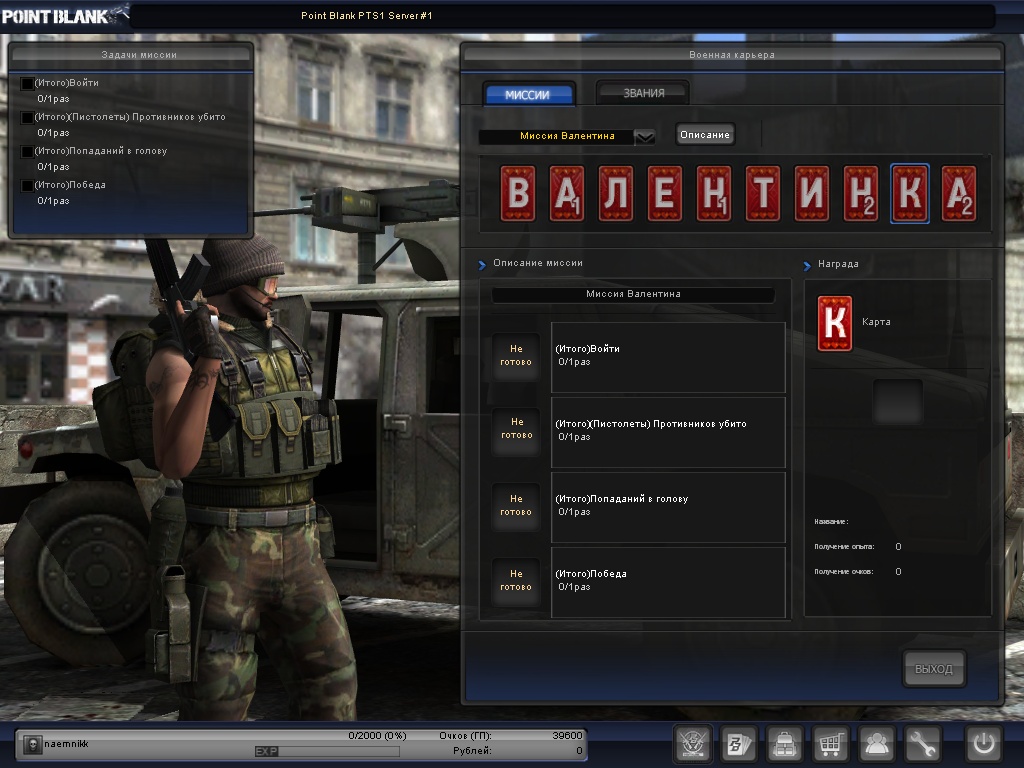
Task: Click the Задачи миссии panel title
Action: click(139, 55)
